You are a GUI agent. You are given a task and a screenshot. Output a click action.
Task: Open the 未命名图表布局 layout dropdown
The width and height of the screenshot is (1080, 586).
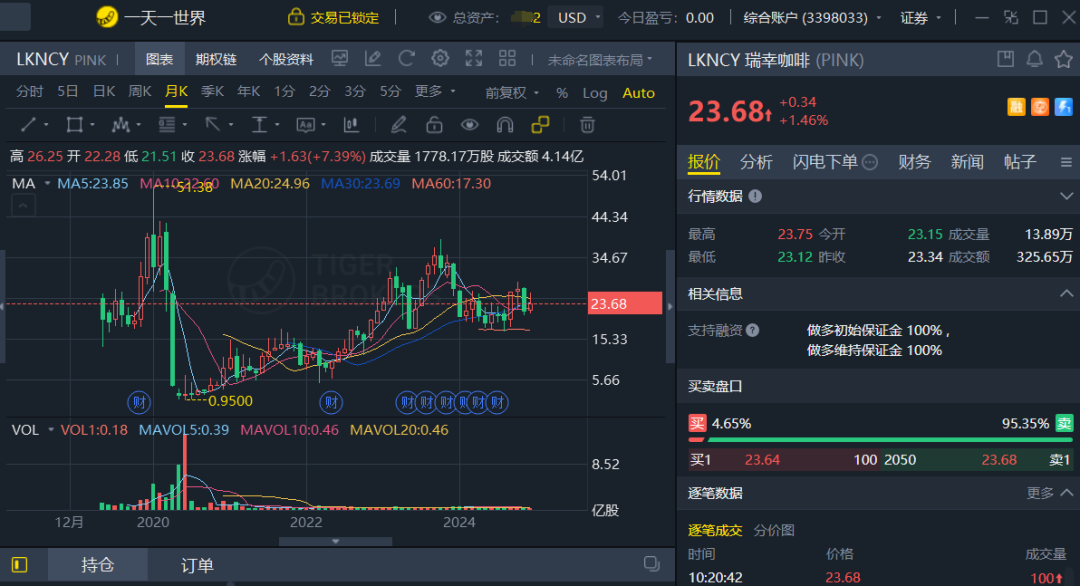pos(600,60)
